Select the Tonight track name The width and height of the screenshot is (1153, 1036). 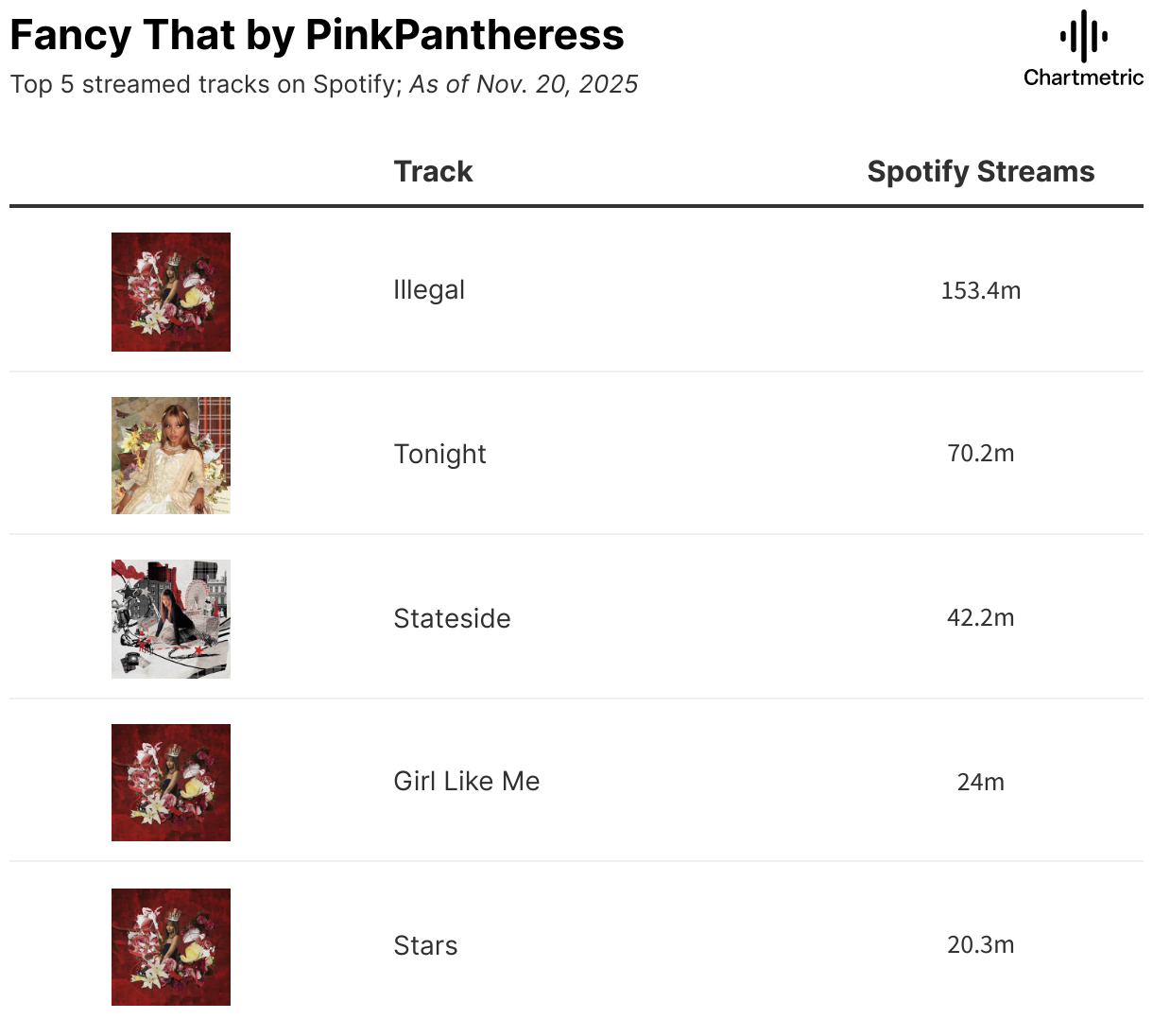(439, 454)
